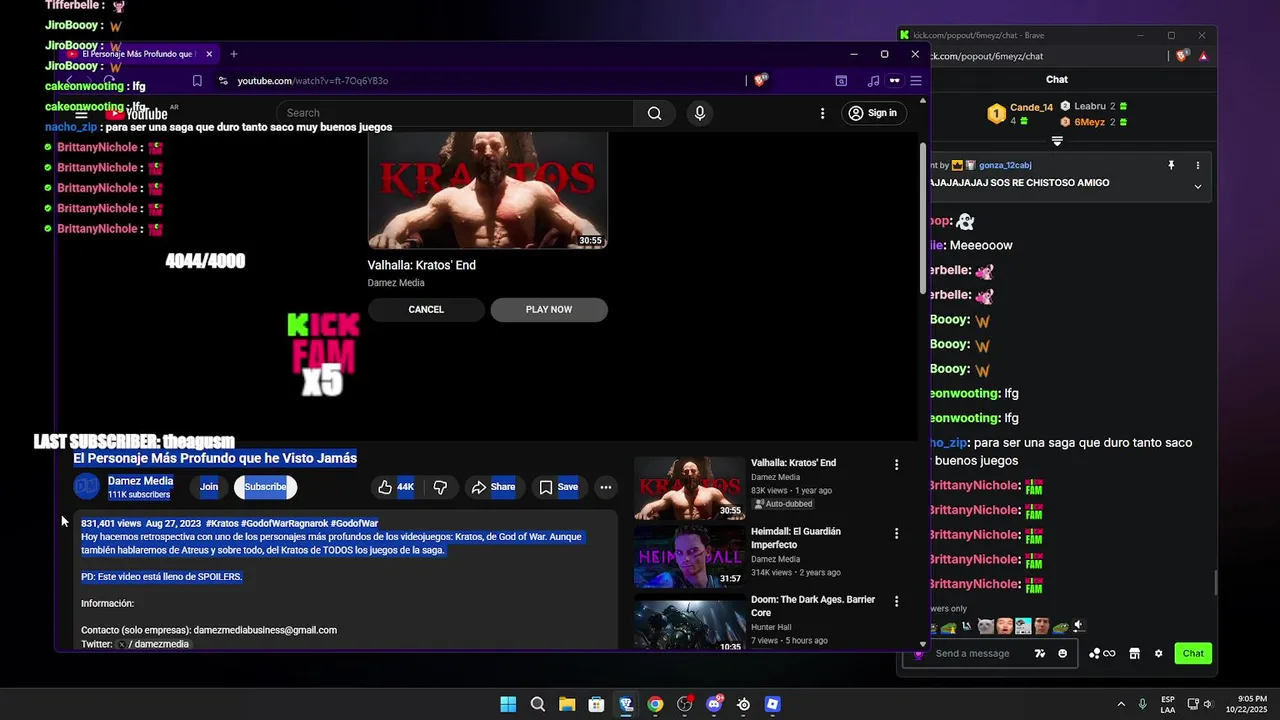Expand the Kick gift leaderboard

click(x=1057, y=141)
